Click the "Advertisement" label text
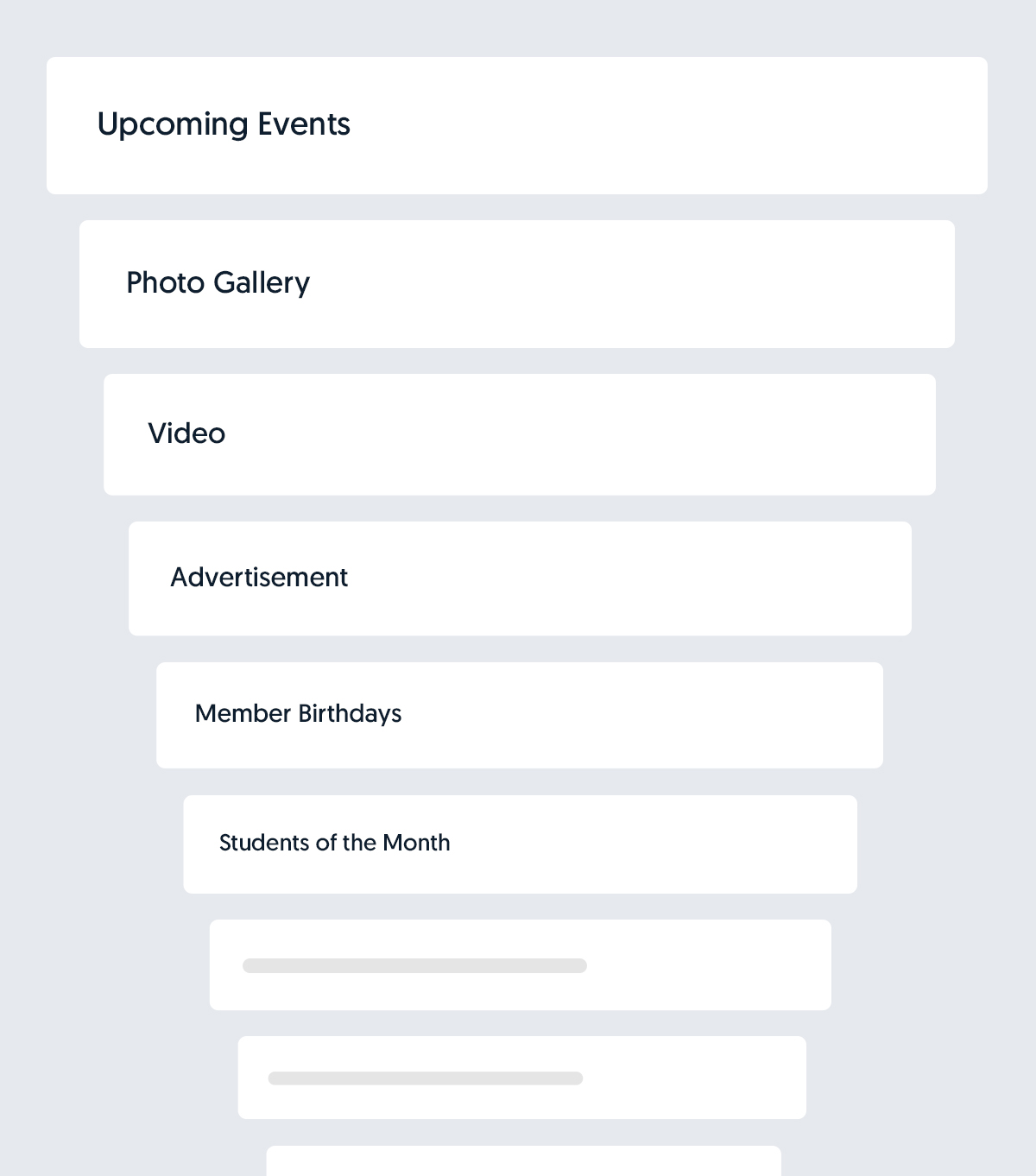 pyautogui.click(x=259, y=577)
